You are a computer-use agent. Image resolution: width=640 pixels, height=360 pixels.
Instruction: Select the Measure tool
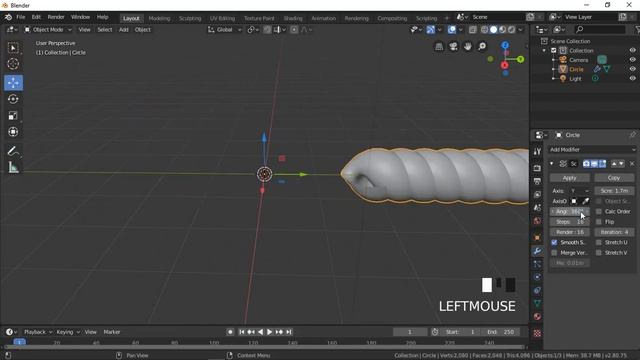[13, 168]
